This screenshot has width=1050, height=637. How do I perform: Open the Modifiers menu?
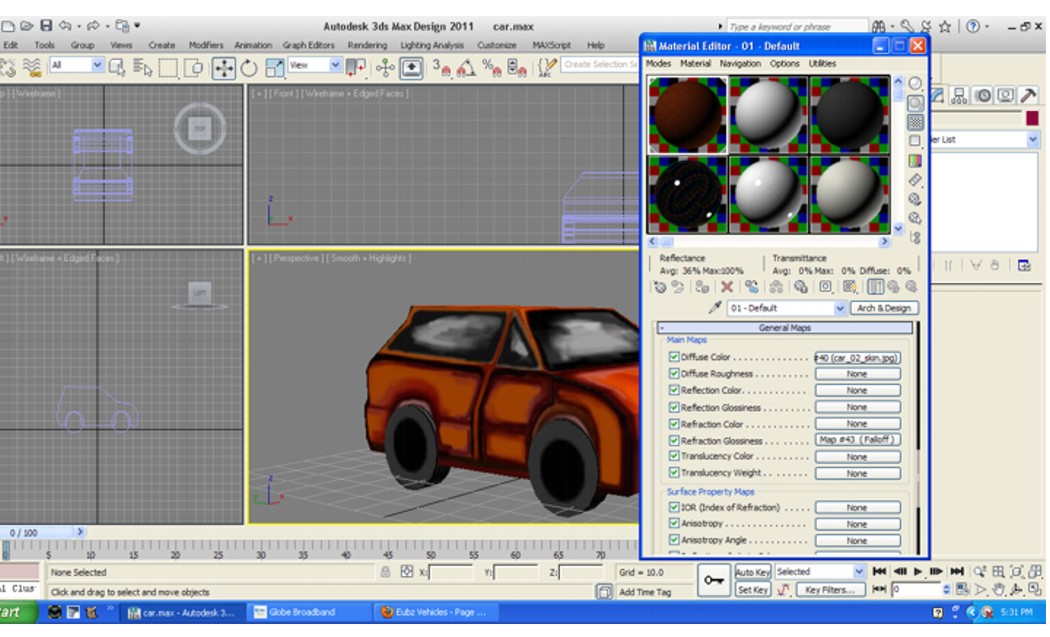coord(206,45)
